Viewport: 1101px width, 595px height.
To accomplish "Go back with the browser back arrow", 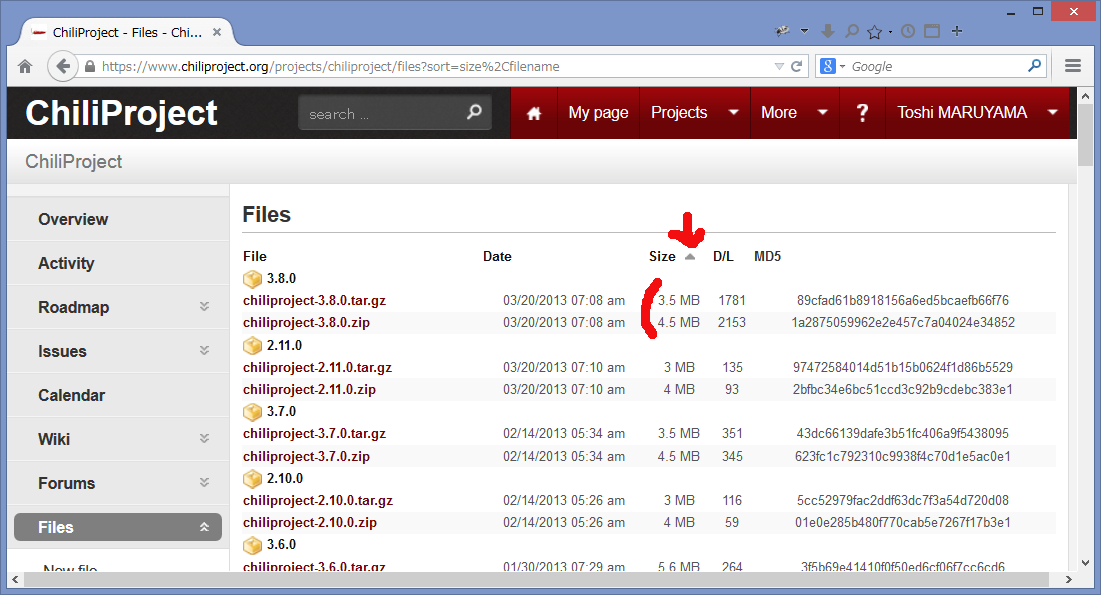I will click(62, 66).
